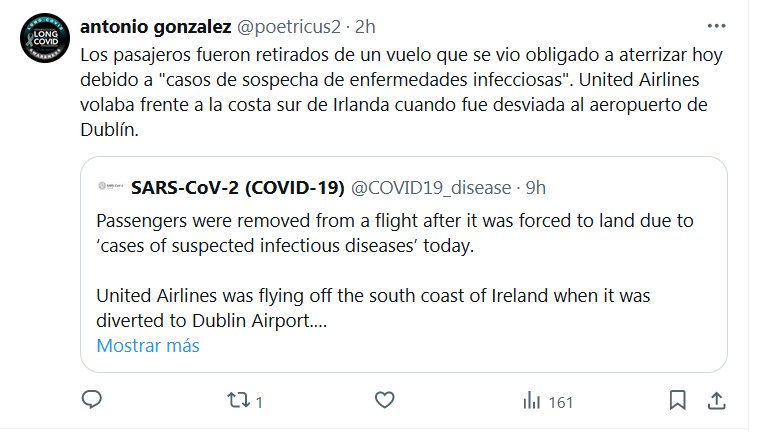
Task: Expand quoted tweet with Mostrar más
Action: (148, 346)
